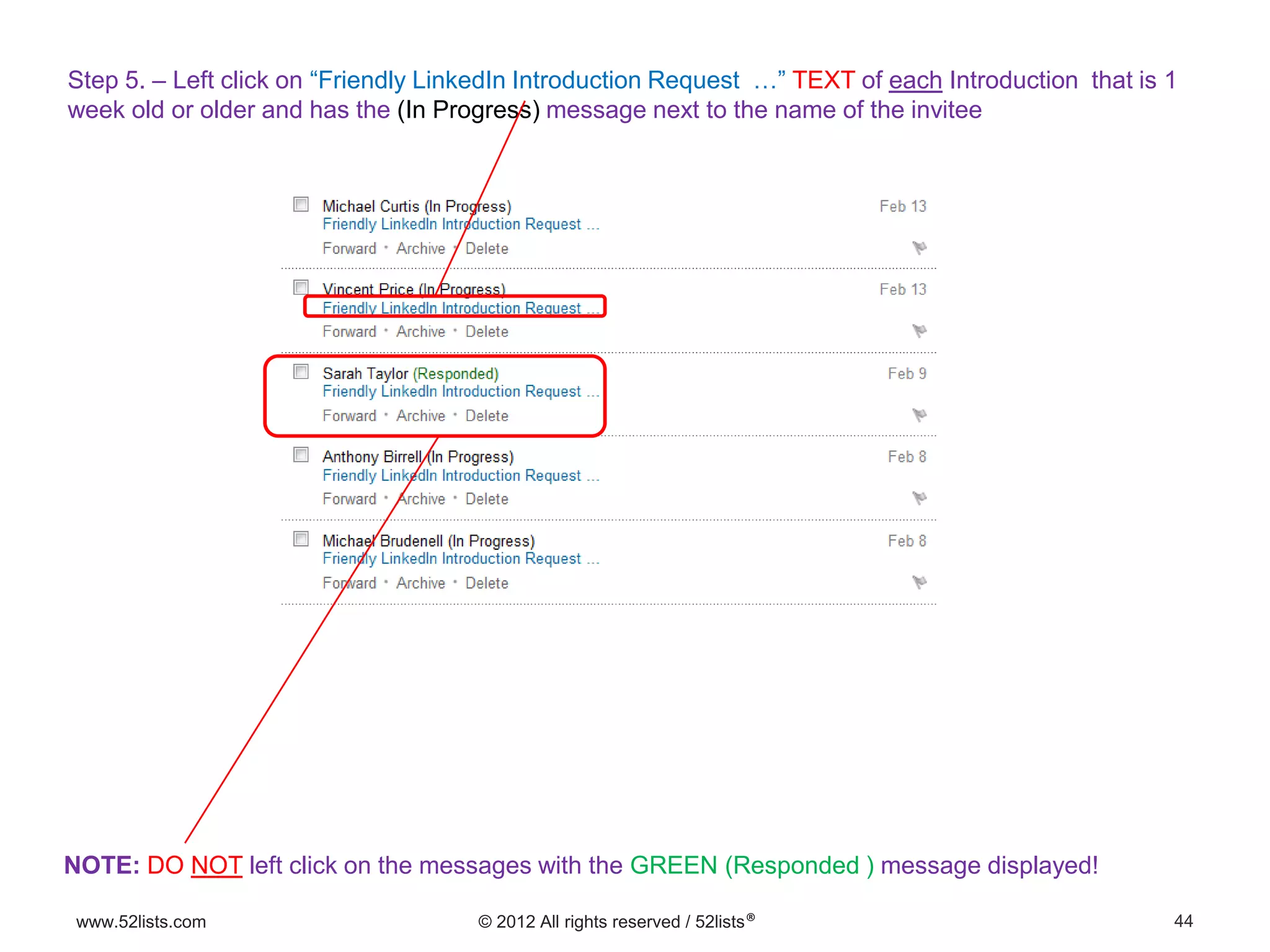This screenshot has width=1270, height=952.
Task: Archive the Michael Brudenell message
Action: click(420, 583)
